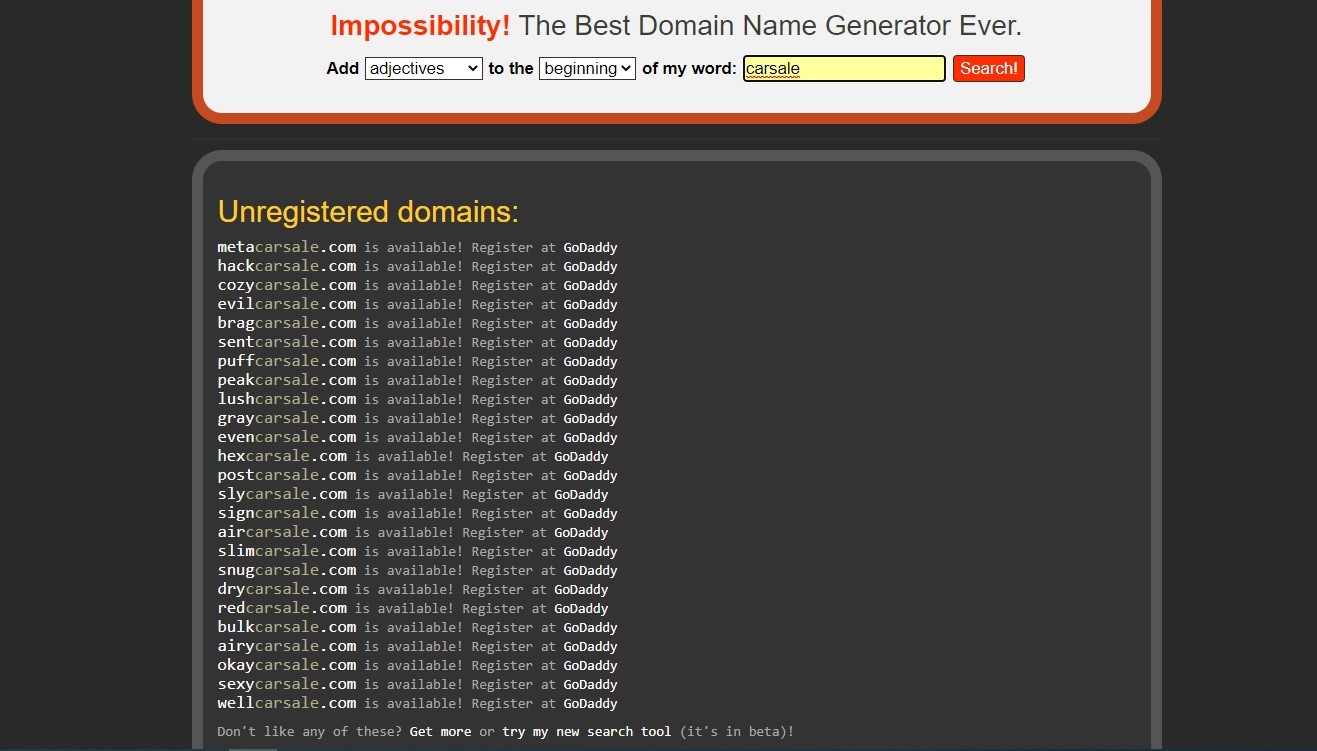Viewport: 1317px width, 751px height.
Task: Click GoDaddy link in hackcarsale.com row
Action: click(590, 267)
